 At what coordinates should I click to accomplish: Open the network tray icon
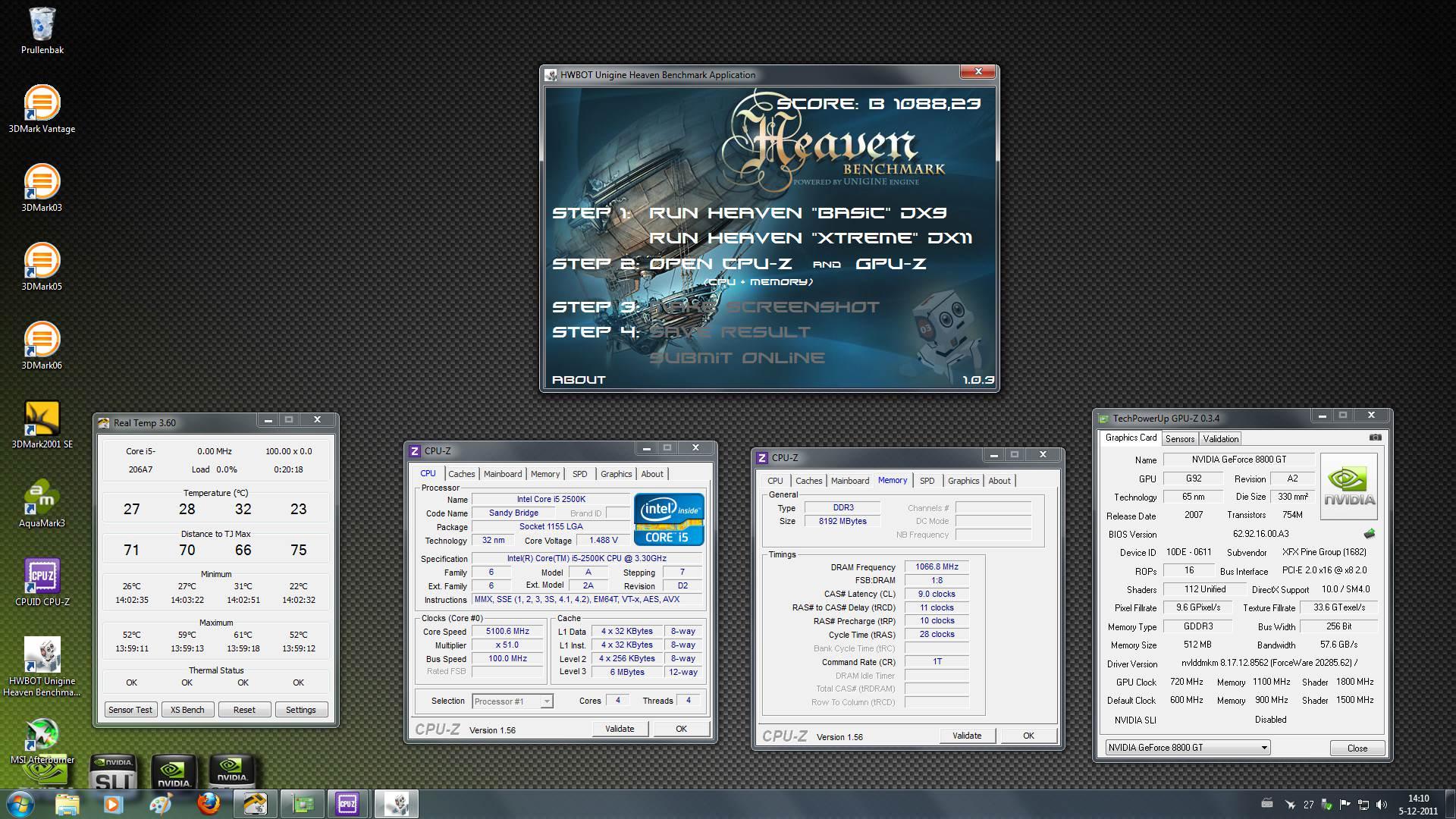click(x=1363, y=805)
